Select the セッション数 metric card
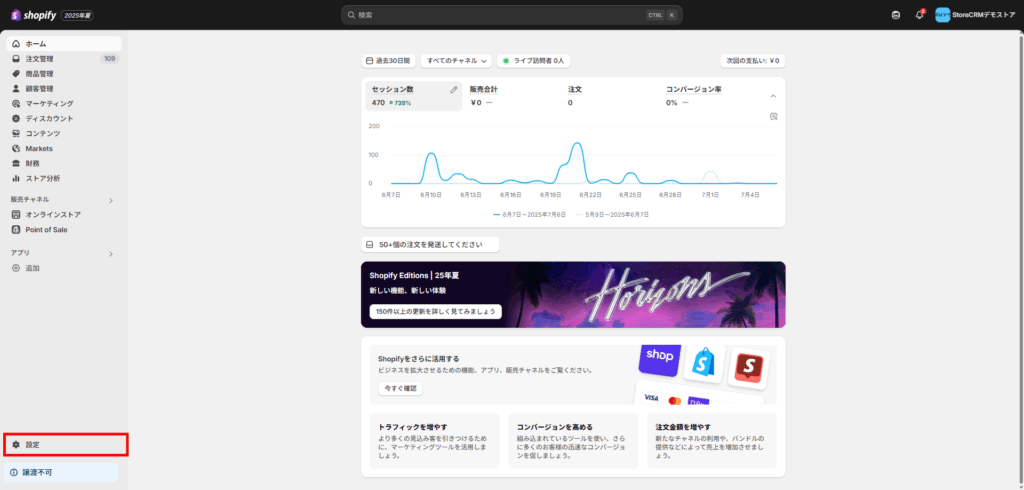The image size is (1024, 490). [413, 96]
